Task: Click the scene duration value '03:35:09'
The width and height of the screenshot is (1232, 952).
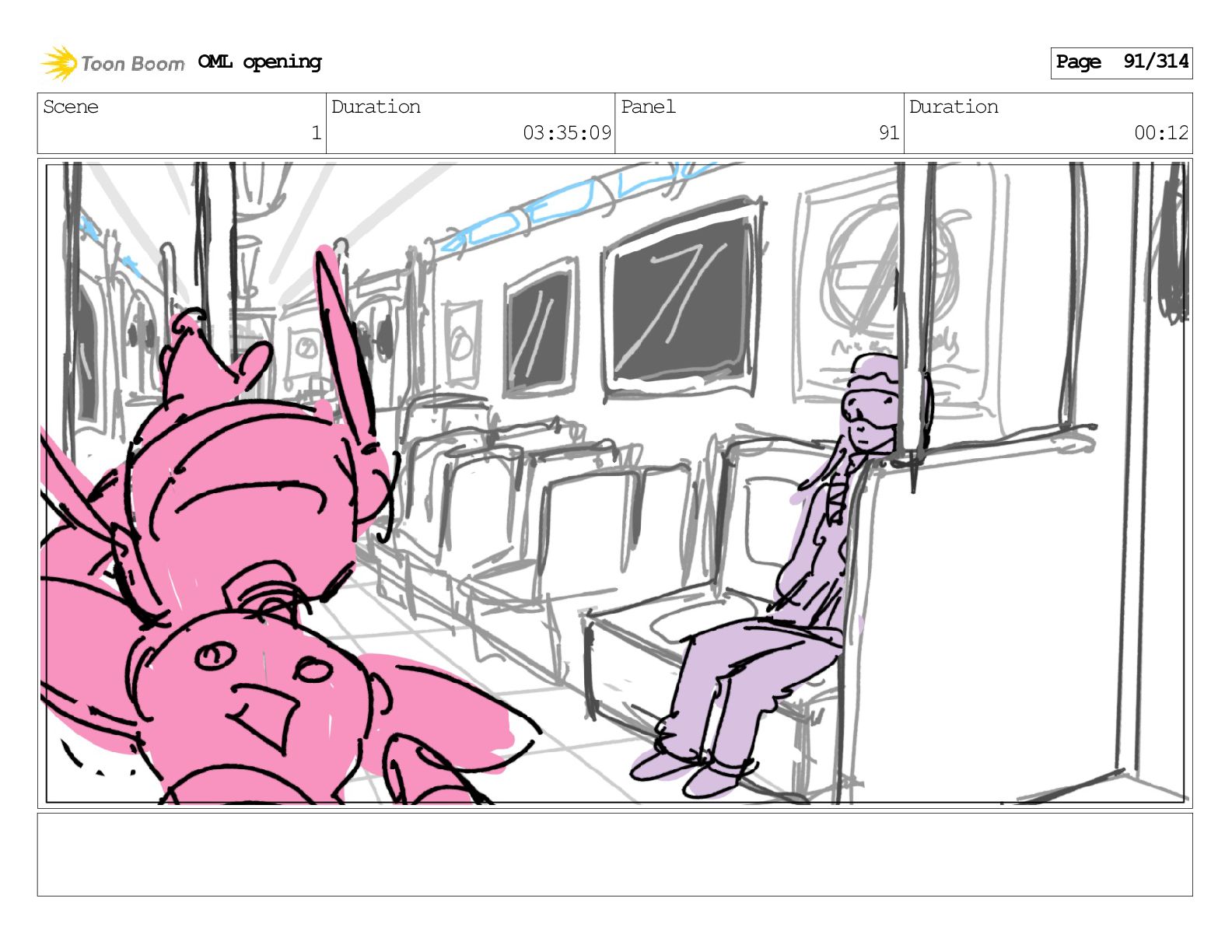Action: 567,133
